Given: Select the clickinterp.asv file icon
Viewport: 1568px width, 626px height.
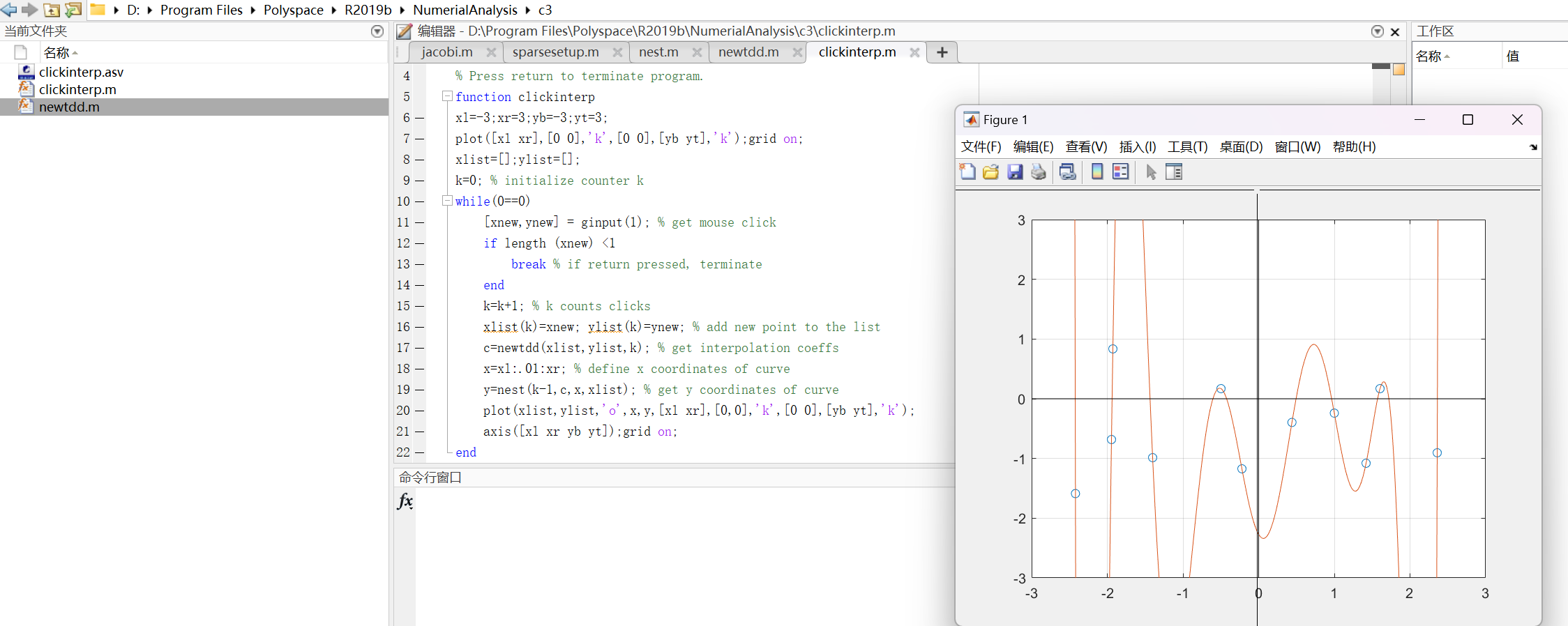Looking at the screenshot, I should [27, 72].
